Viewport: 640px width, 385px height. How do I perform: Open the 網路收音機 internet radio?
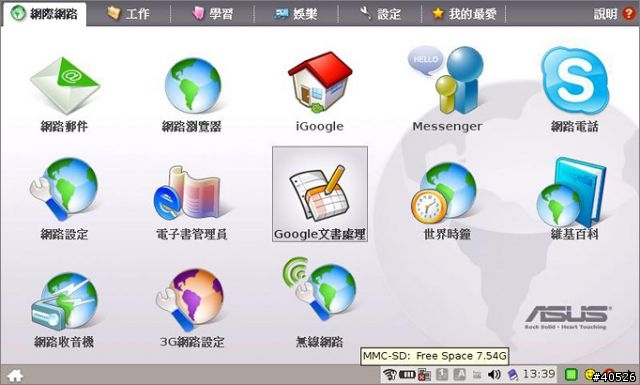pyautogui.click(x=64, y=310)
